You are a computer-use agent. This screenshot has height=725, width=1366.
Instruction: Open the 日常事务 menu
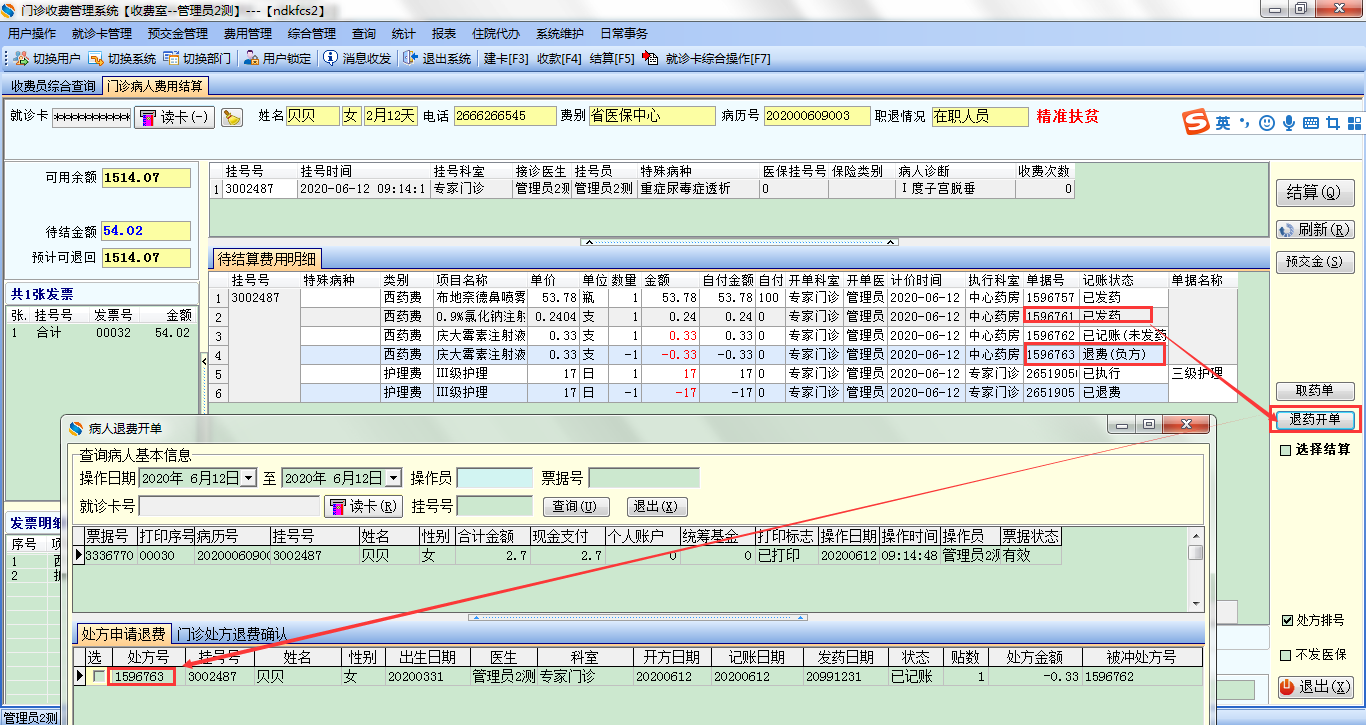624,33
